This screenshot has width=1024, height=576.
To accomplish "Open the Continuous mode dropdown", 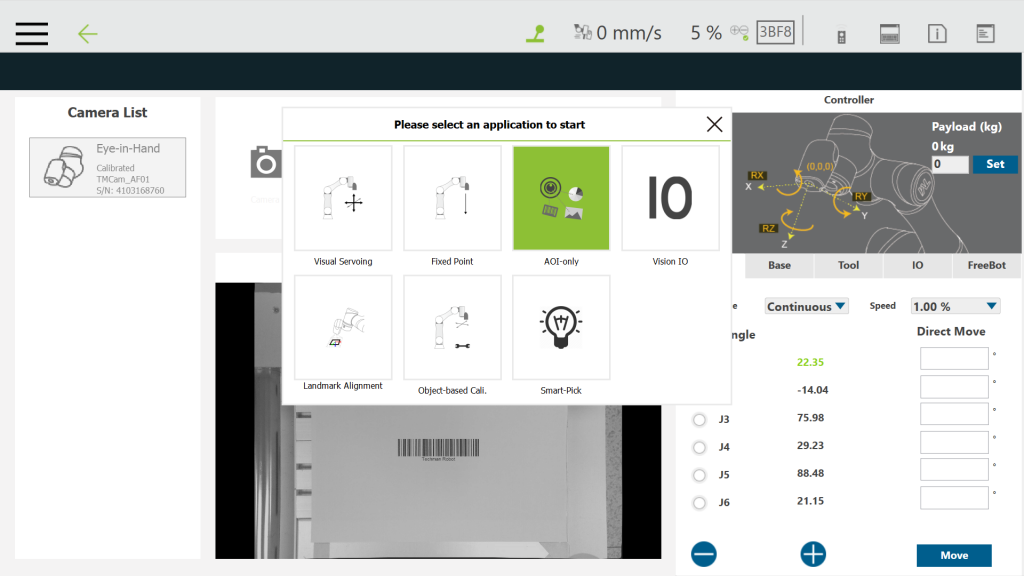I will point(806,307).
